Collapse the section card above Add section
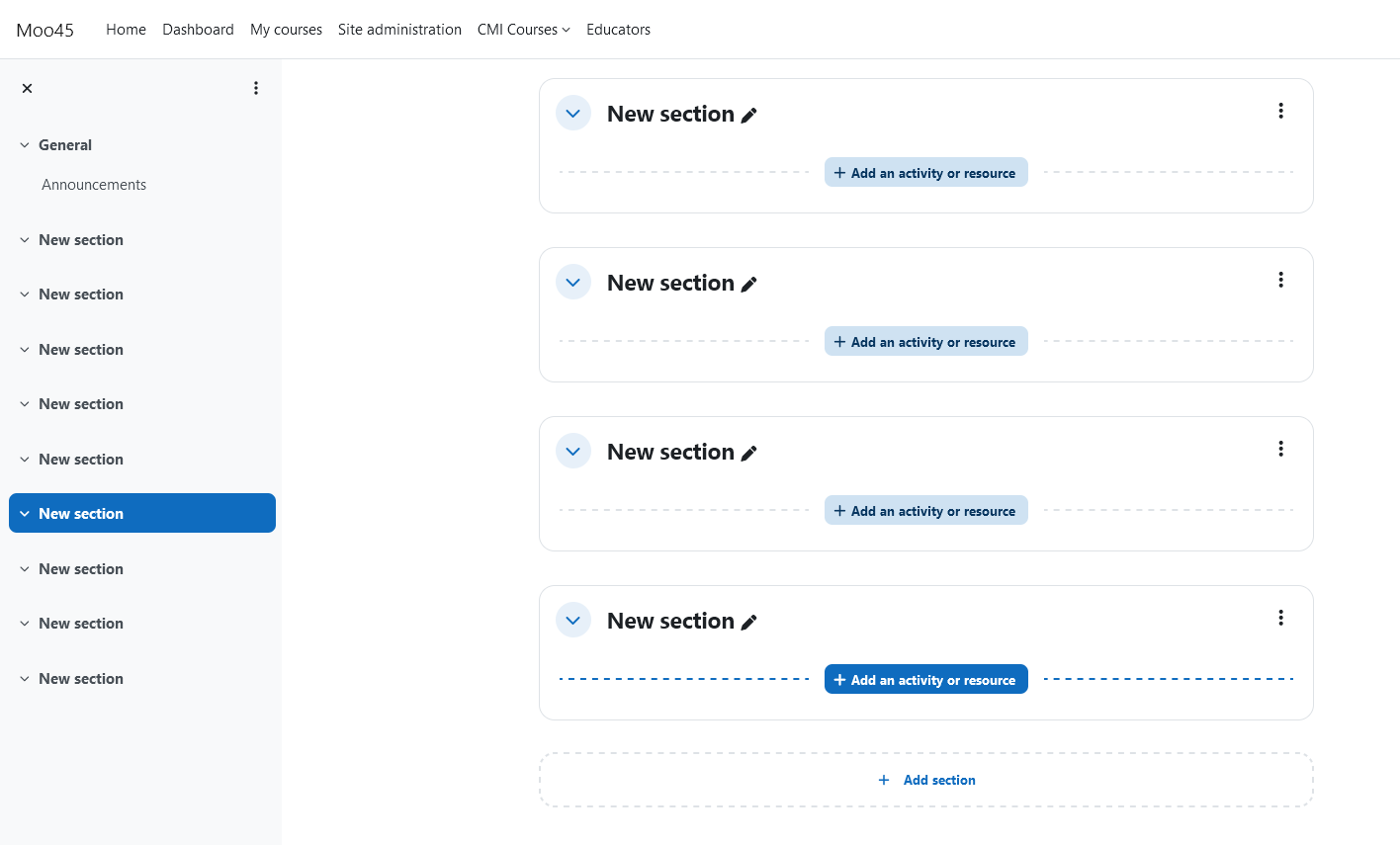Image resolution: width=1400 pixels, height=845 pixels. 573,621
